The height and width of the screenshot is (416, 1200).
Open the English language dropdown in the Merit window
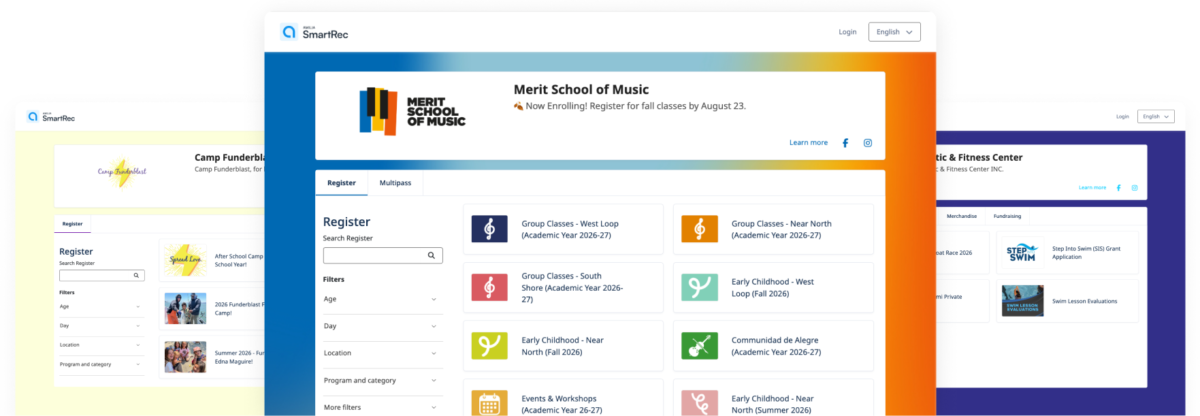click(894, 32)
